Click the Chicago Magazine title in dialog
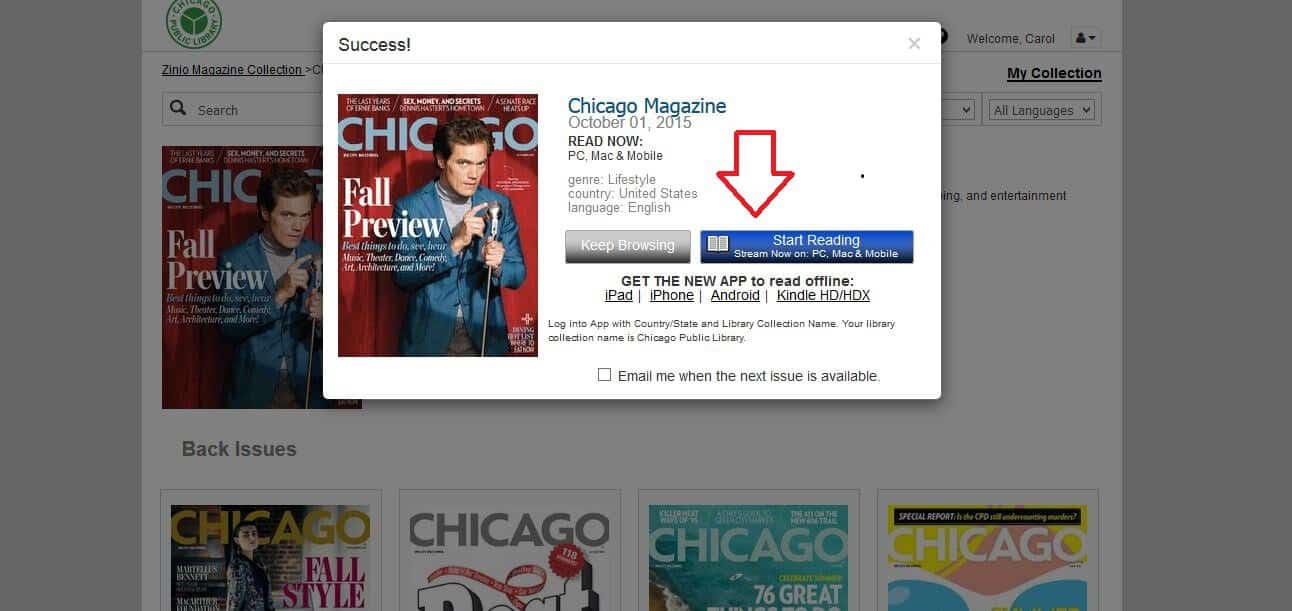 [647, 106]
